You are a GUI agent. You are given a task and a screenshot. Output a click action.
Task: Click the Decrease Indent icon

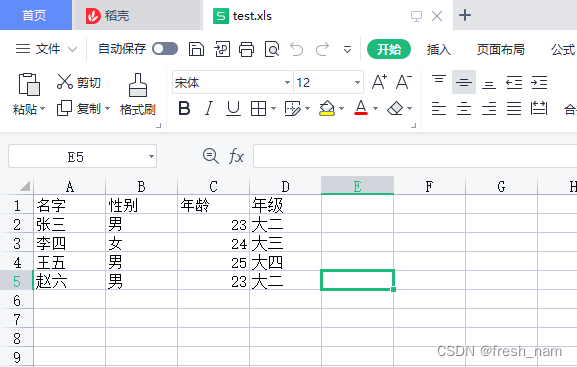point(514,82)
